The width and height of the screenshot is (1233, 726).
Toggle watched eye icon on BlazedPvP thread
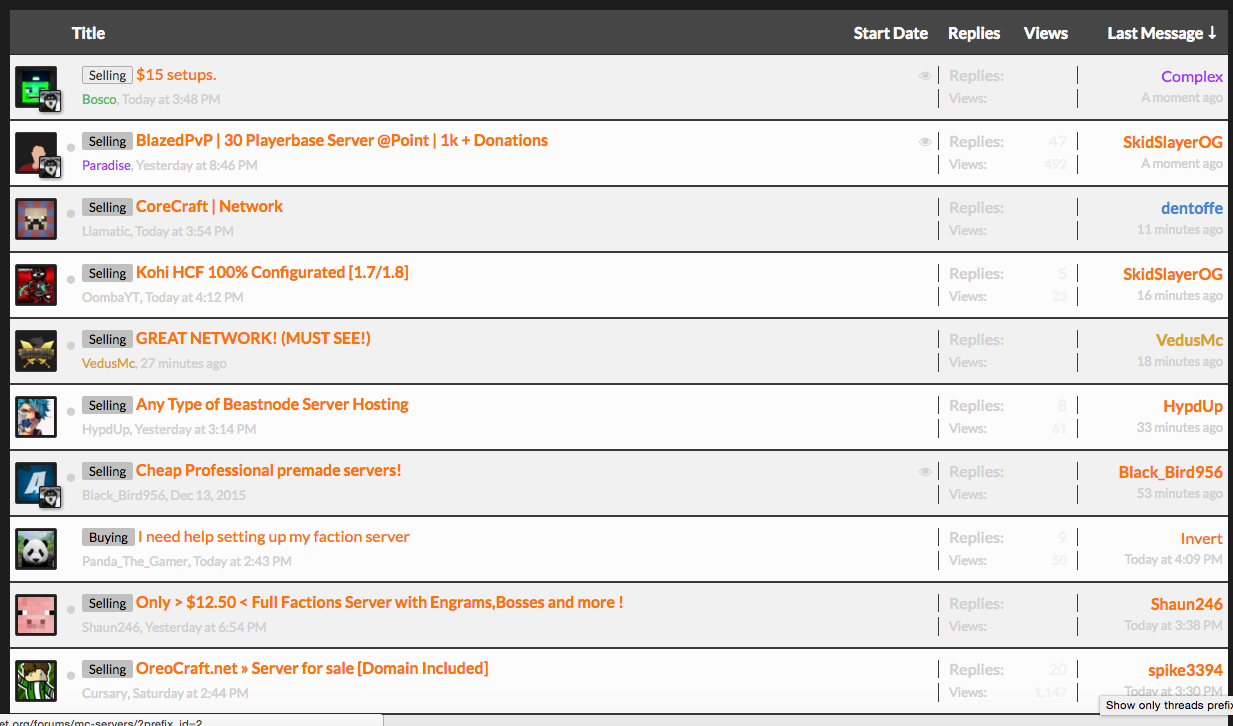tap(925, 142)
